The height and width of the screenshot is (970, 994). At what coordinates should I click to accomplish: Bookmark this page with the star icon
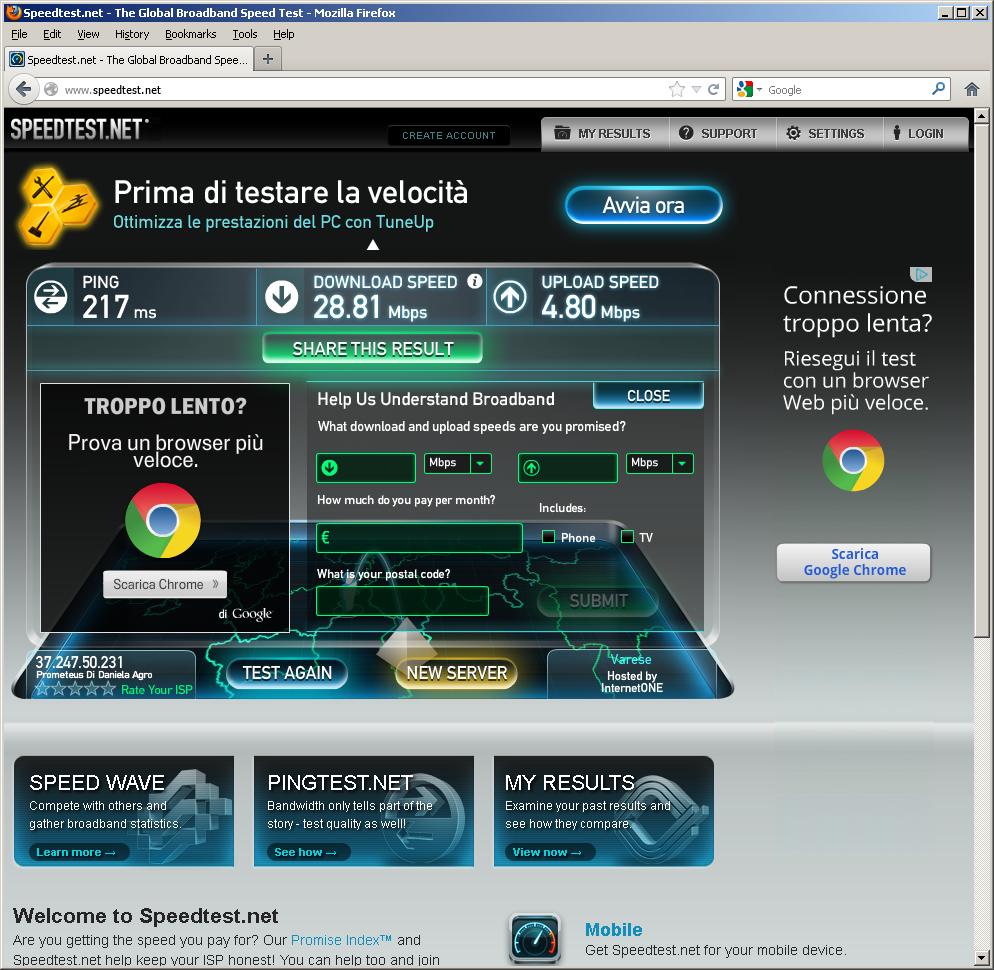tap(677, 89)
